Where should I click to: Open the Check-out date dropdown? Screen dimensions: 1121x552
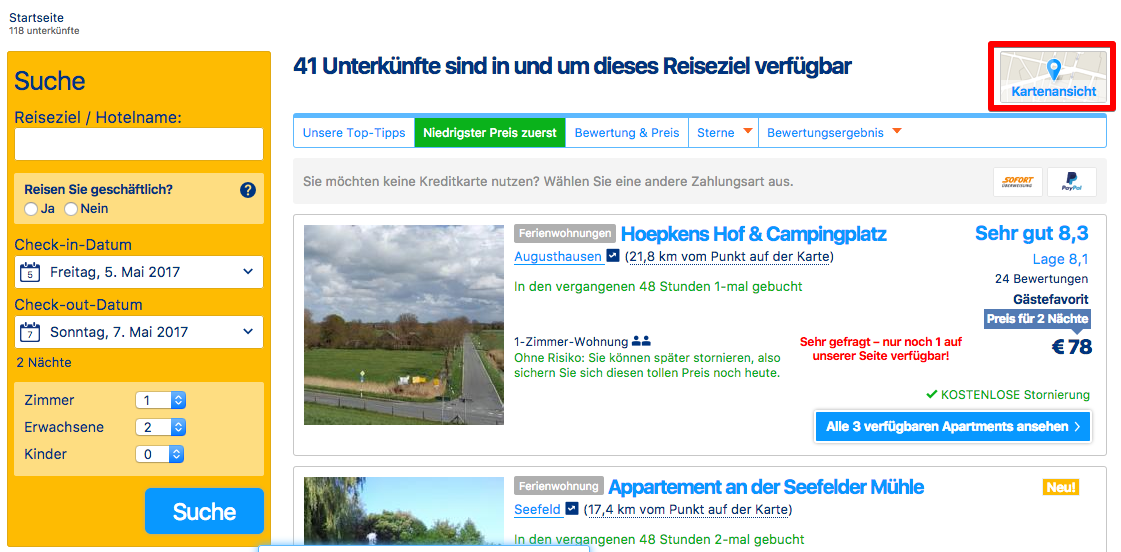(139, 332)
